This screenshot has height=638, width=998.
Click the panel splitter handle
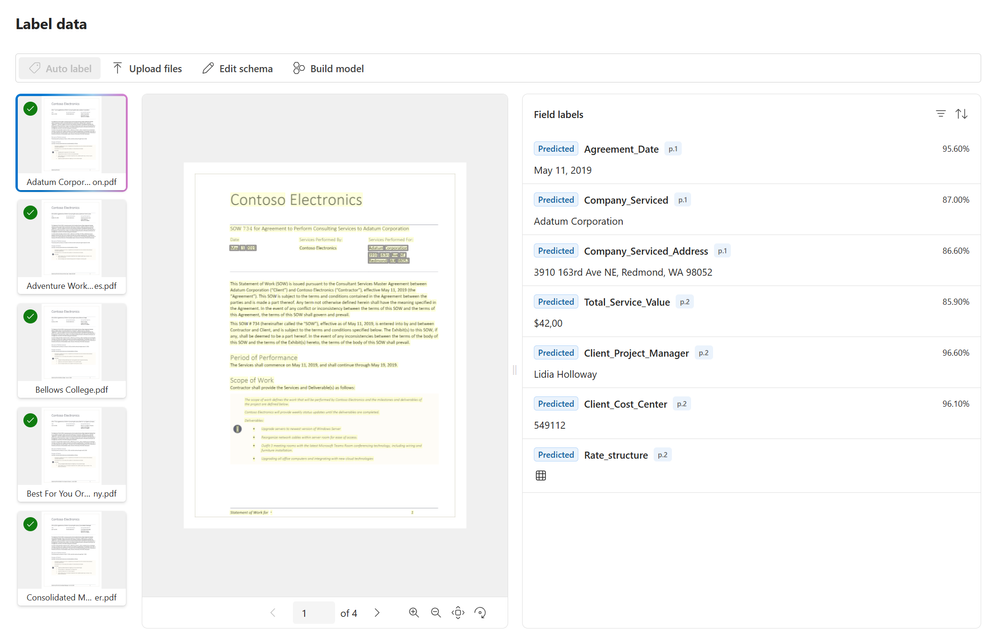pyautogui.click(x=515, y=370)
